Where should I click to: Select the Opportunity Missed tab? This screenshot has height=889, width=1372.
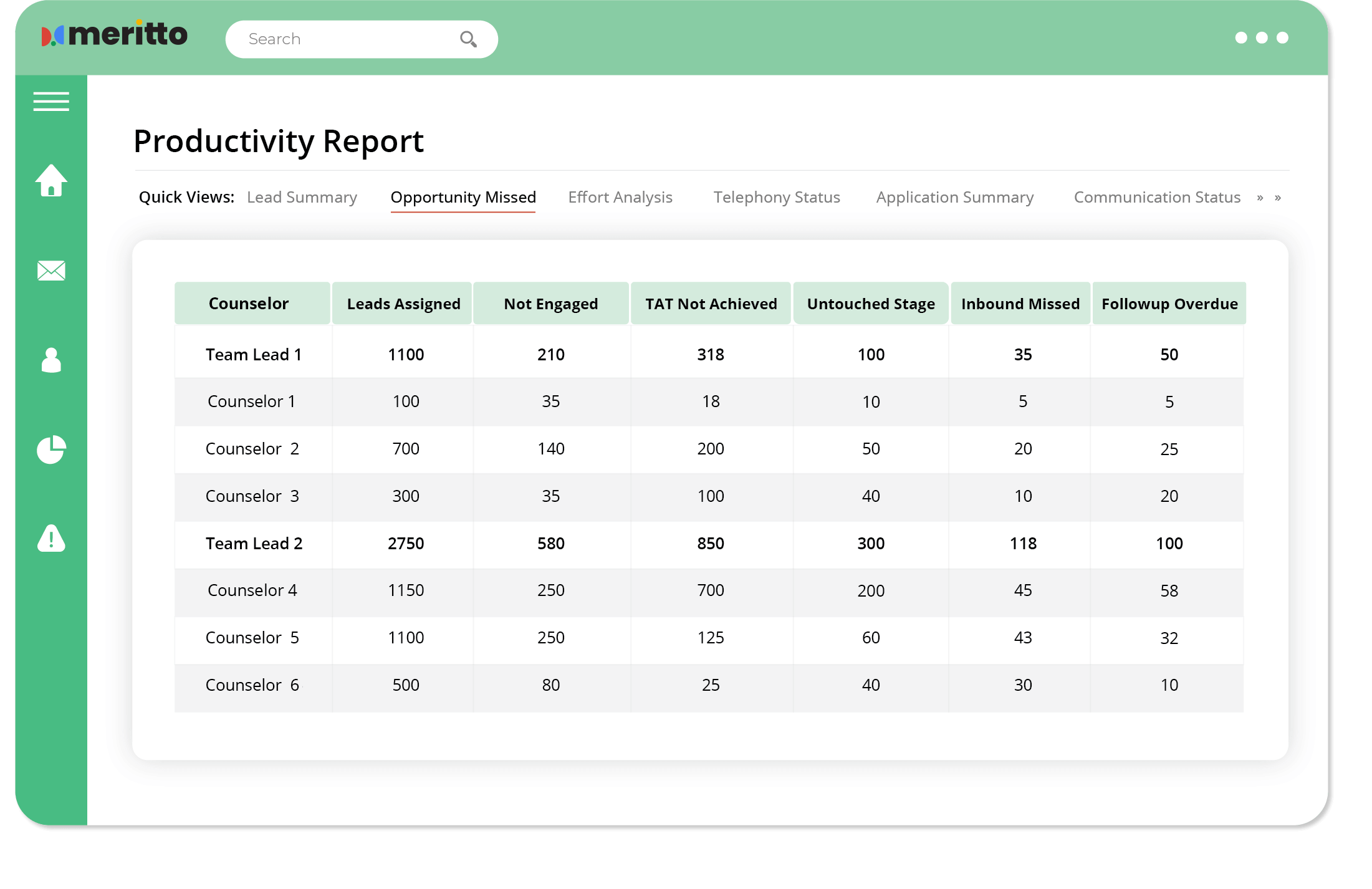[x=463, y=198]
